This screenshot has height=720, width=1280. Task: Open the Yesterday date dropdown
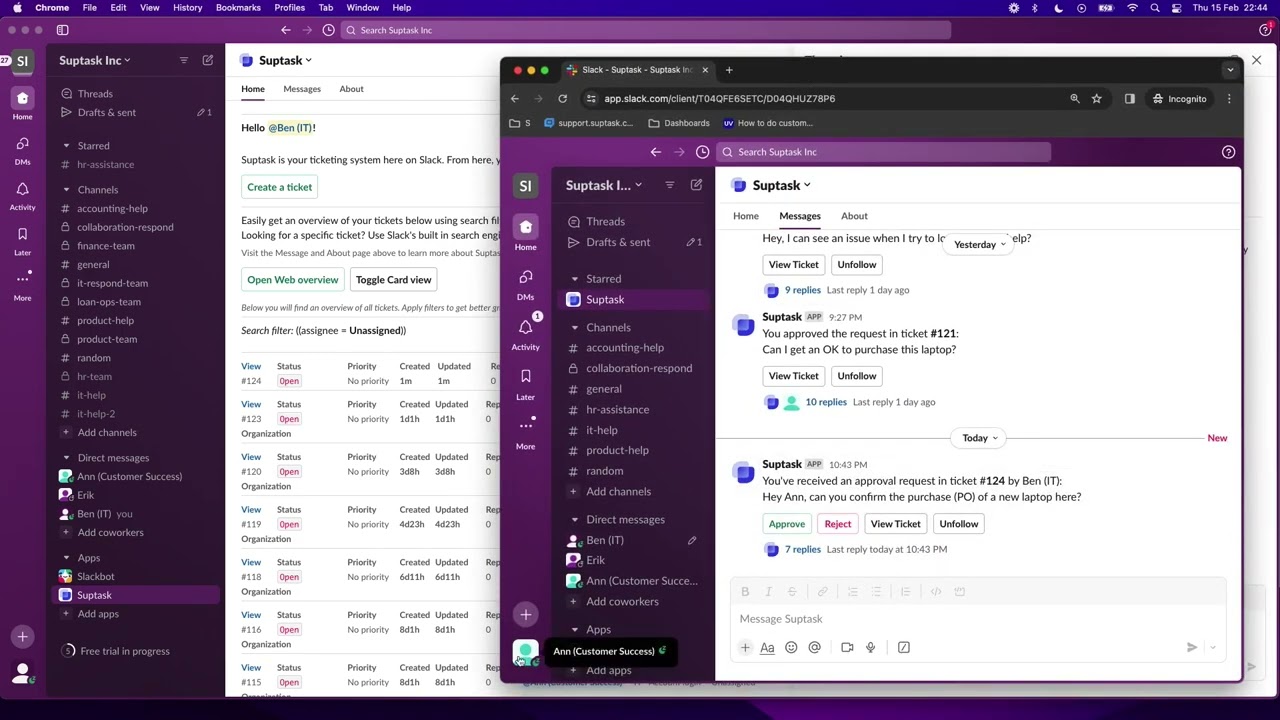click(x=979, y=245)
